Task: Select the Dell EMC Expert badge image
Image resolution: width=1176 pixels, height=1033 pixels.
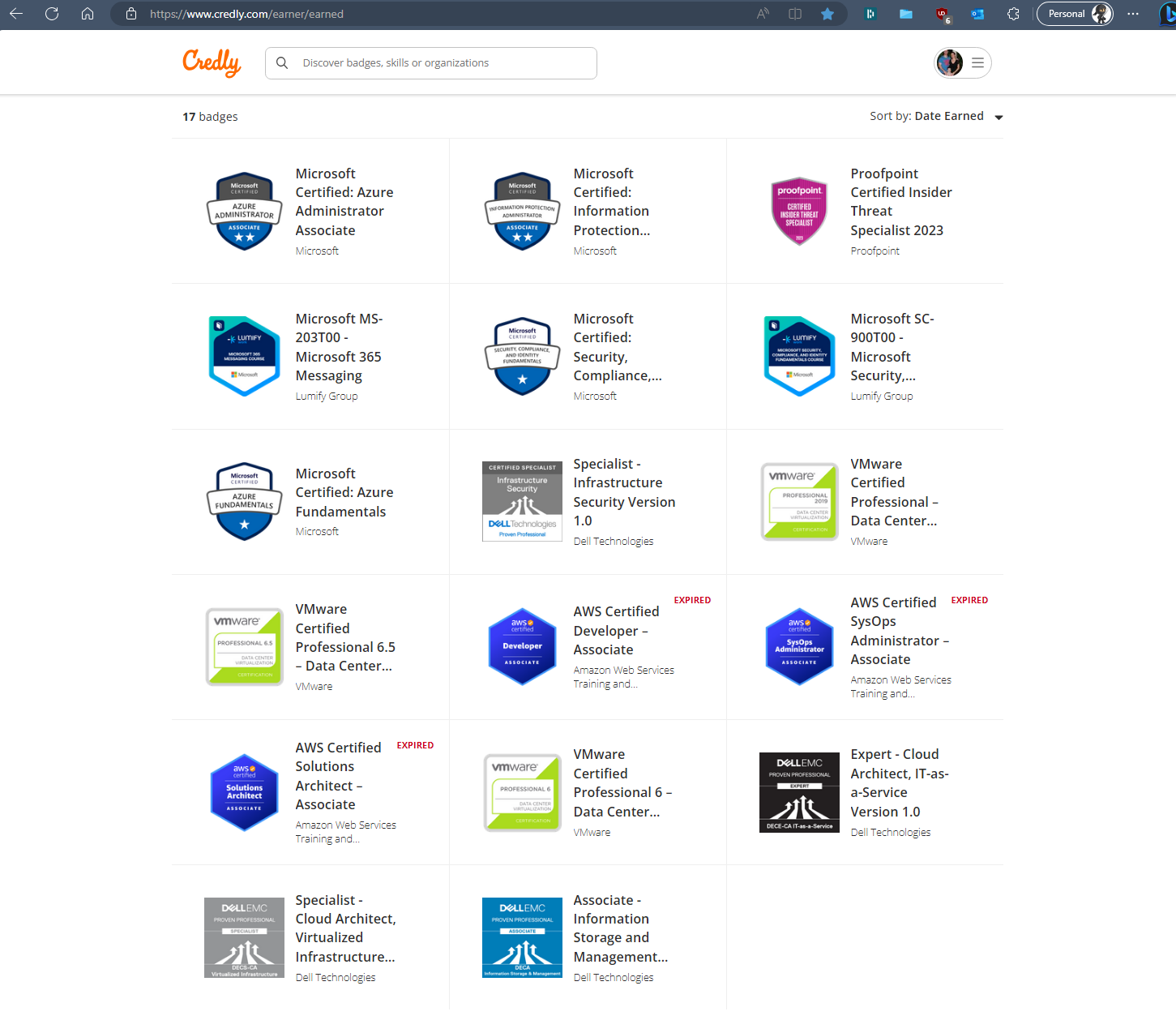Action: [x=799, y=792]
